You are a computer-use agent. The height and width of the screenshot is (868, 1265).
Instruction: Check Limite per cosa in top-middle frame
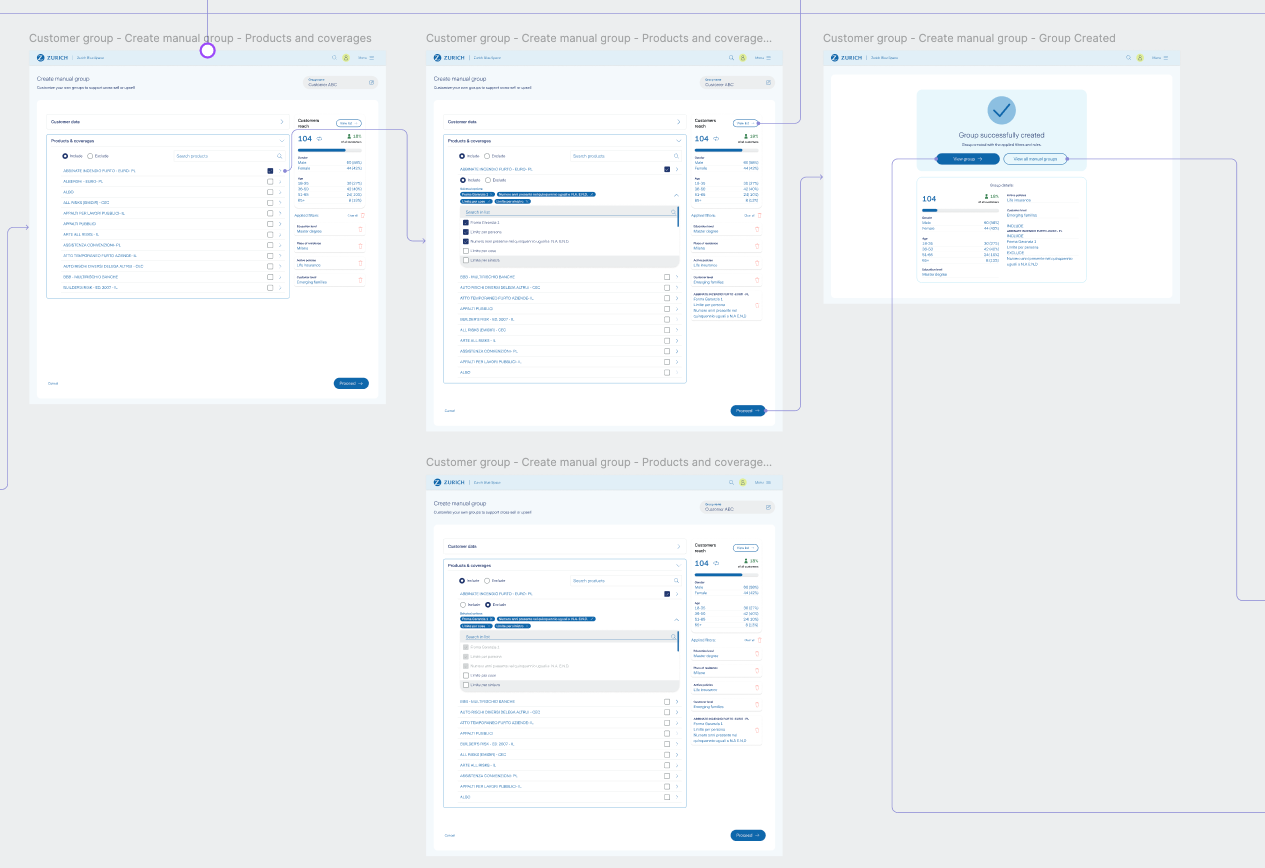(x=466, y=251)
